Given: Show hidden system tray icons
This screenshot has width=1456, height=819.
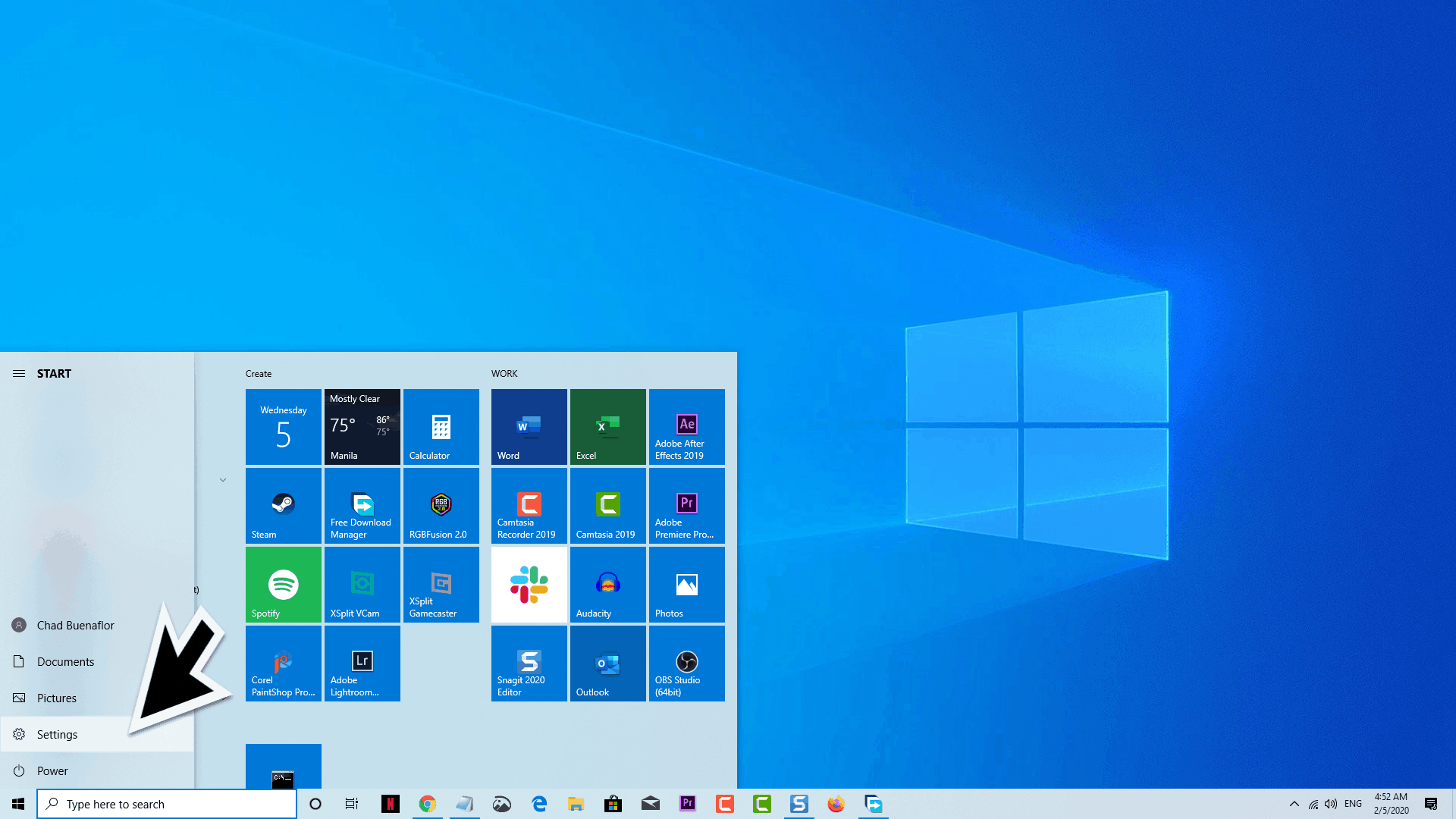Looking at the screenshot, I should (1294, 804).
